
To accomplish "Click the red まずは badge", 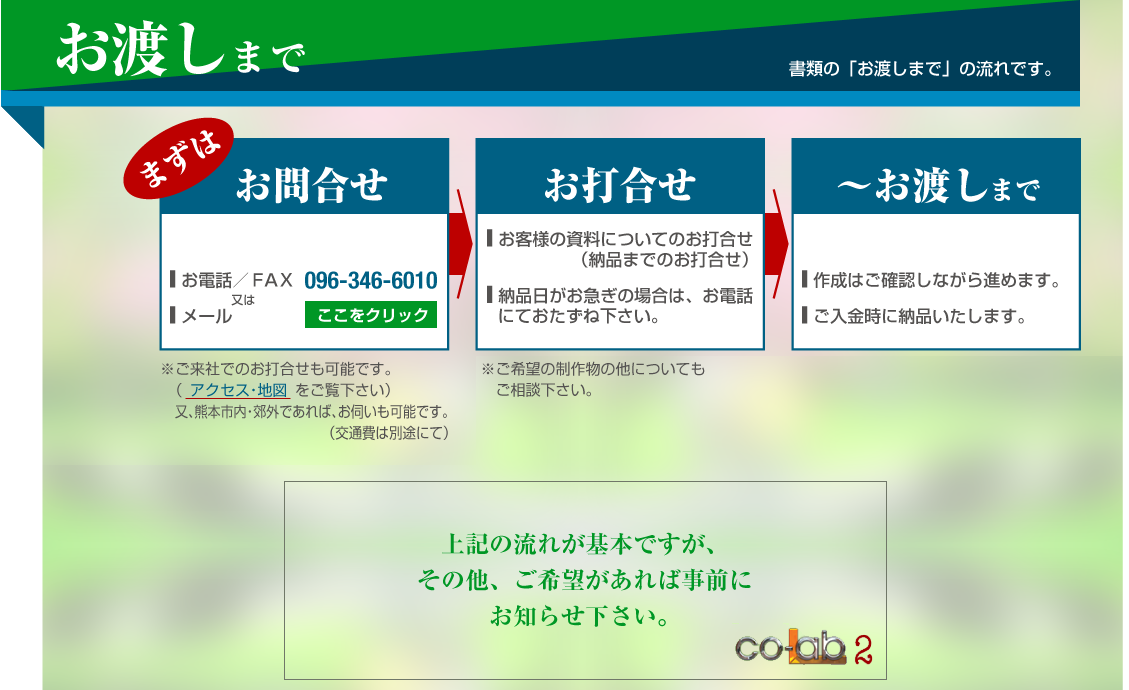I will [x=180, y=157].
